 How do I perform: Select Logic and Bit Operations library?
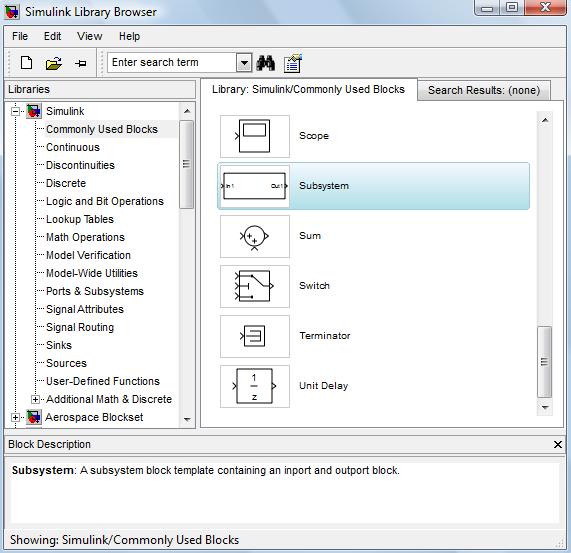105,201
